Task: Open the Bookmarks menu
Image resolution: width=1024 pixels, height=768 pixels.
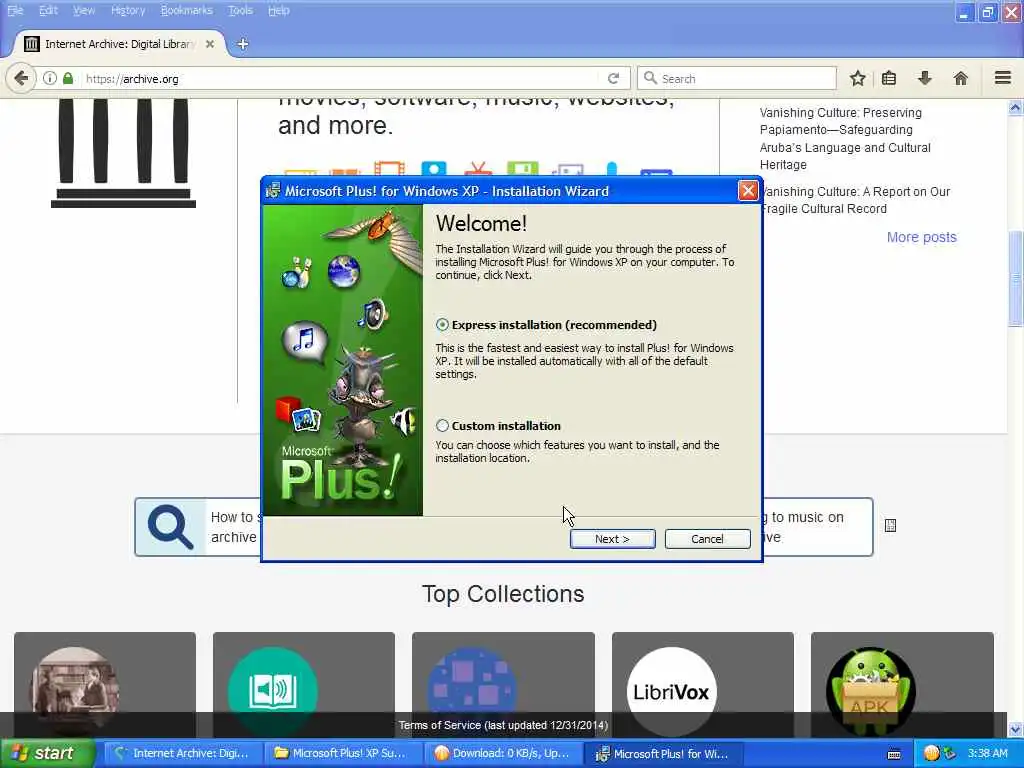Action: pos(187,10)
